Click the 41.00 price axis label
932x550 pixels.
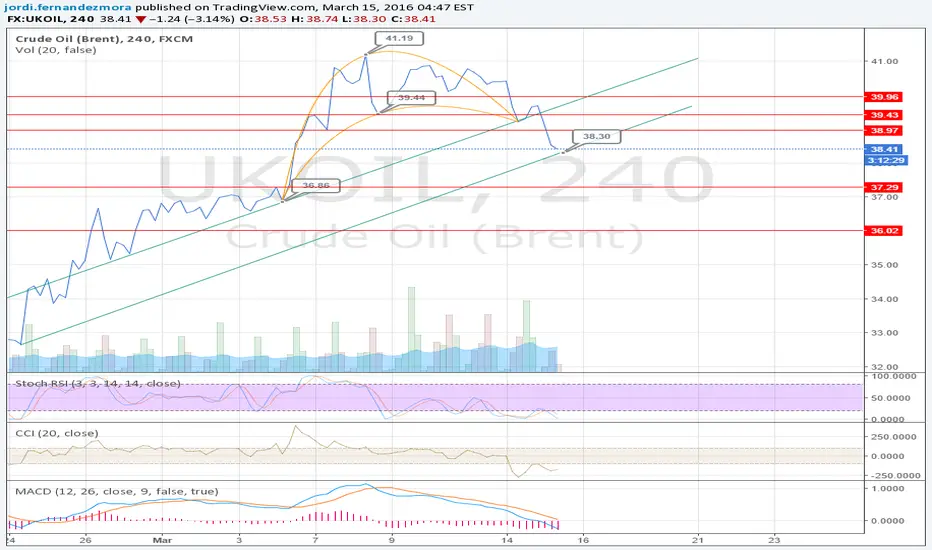tap(884, 61)
